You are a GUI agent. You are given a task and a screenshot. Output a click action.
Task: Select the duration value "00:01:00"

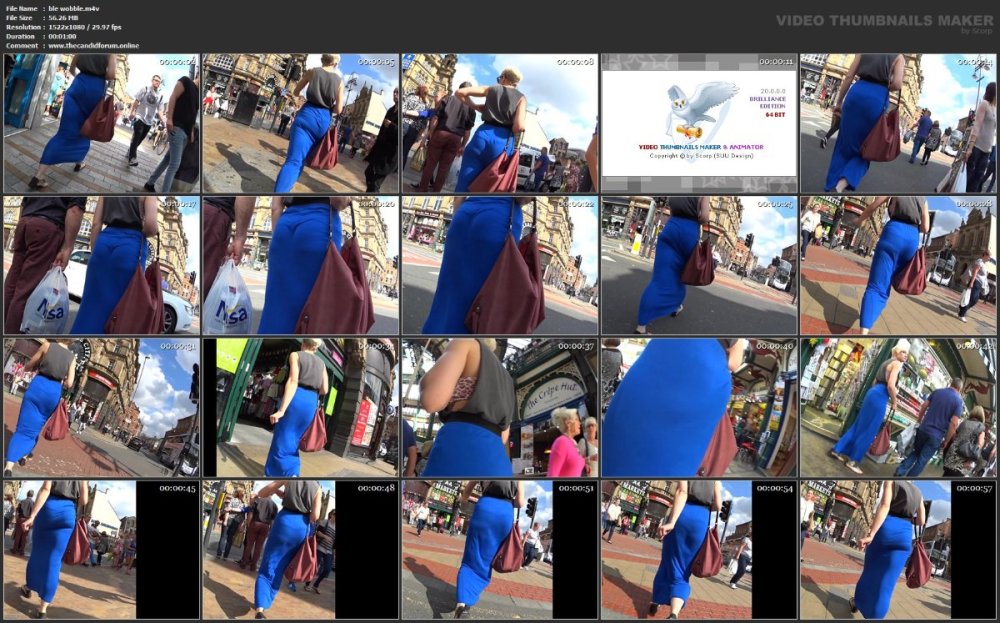(62, 36)
